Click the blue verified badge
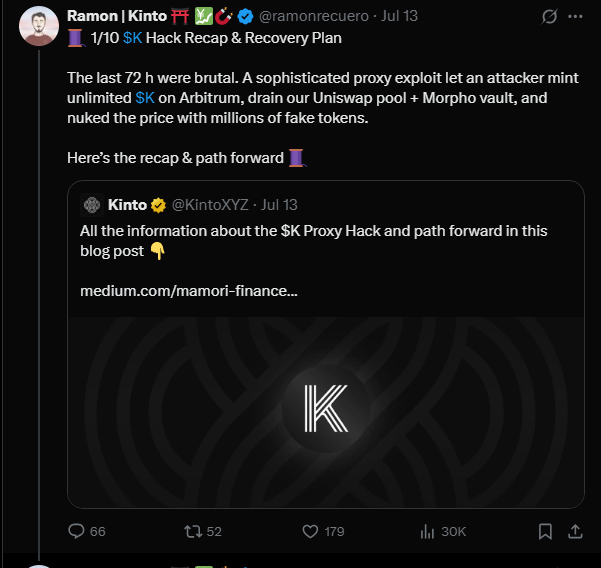601x568 pixels. pyautogui.click(x=247, y=17)
